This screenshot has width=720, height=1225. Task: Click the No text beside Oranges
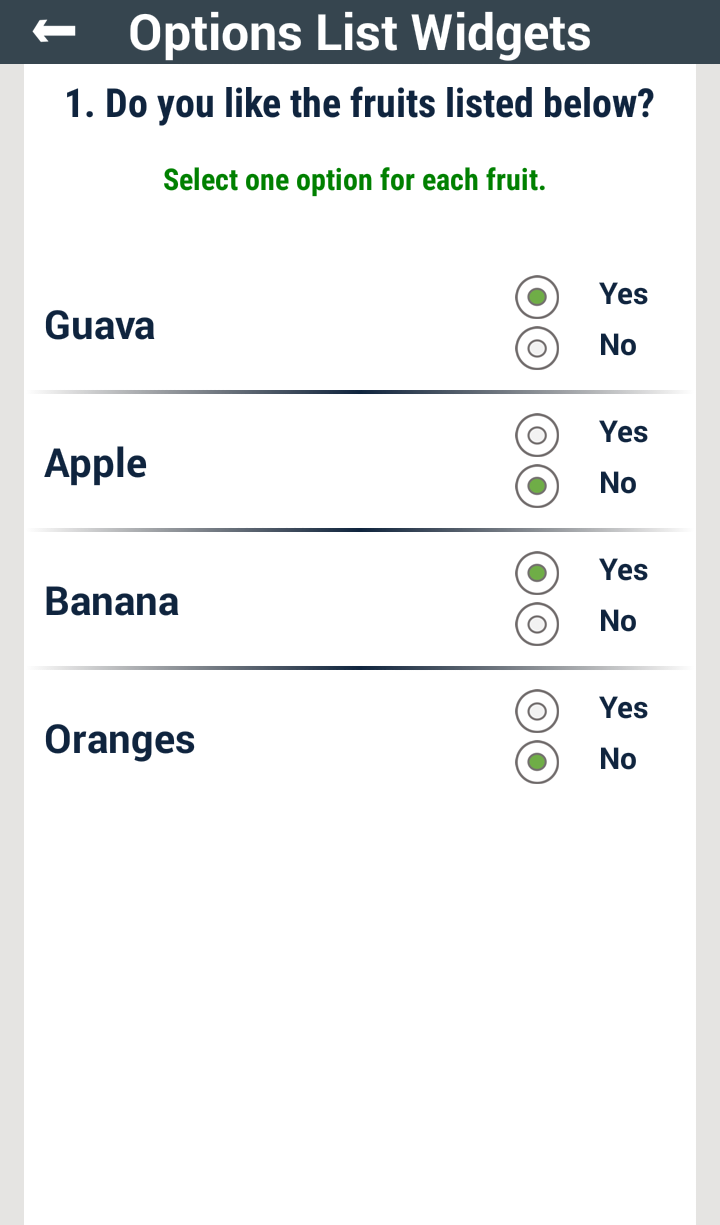click(618, 759)
